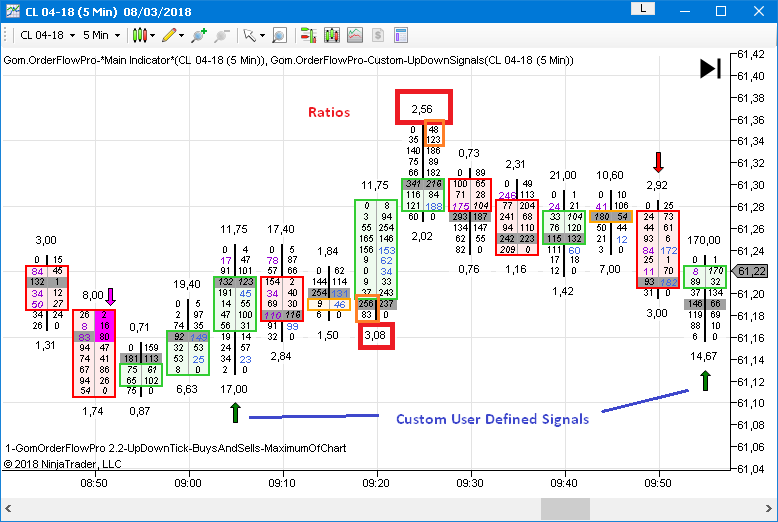The width and height of the screenshot is (778, 522).
Task: Close the chart window
Action: [x=759, y=11]
